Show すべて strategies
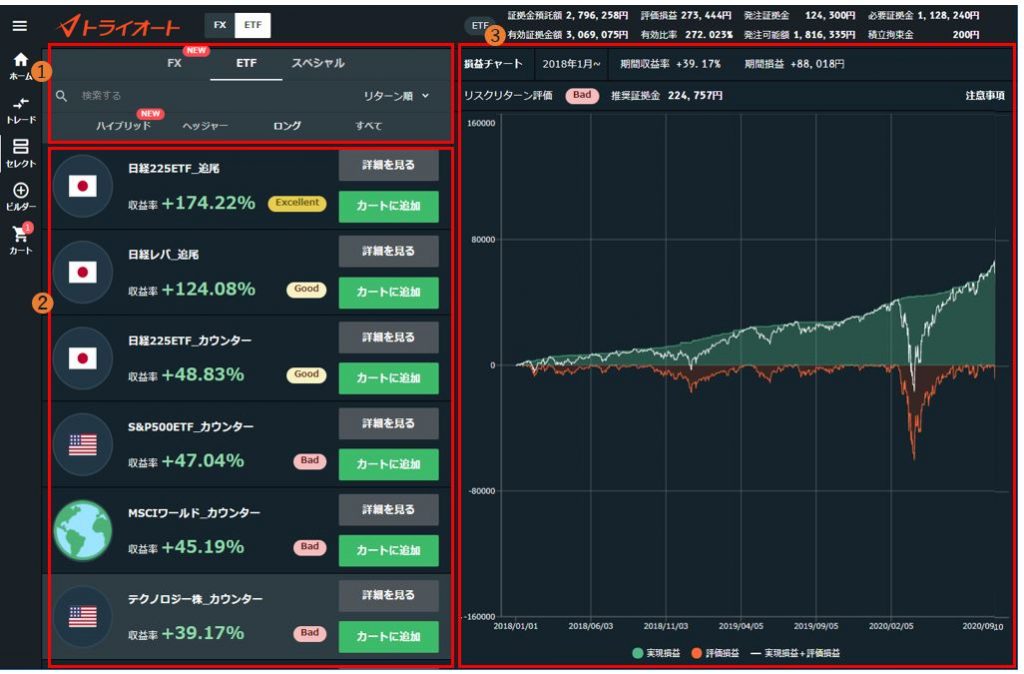The image size is (1024, 674). point(368,125)
